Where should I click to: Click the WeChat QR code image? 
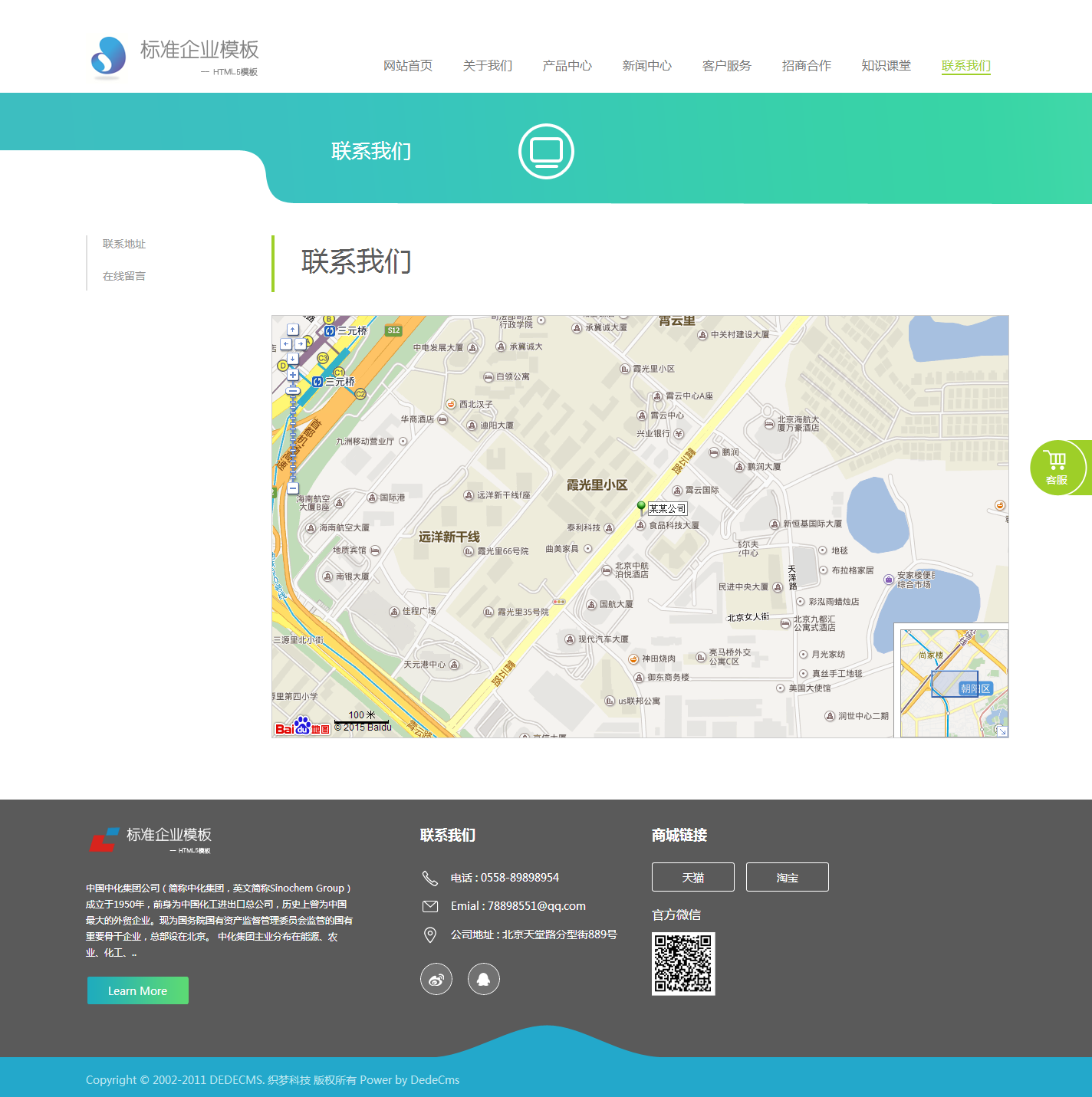[x=682, y=964]
